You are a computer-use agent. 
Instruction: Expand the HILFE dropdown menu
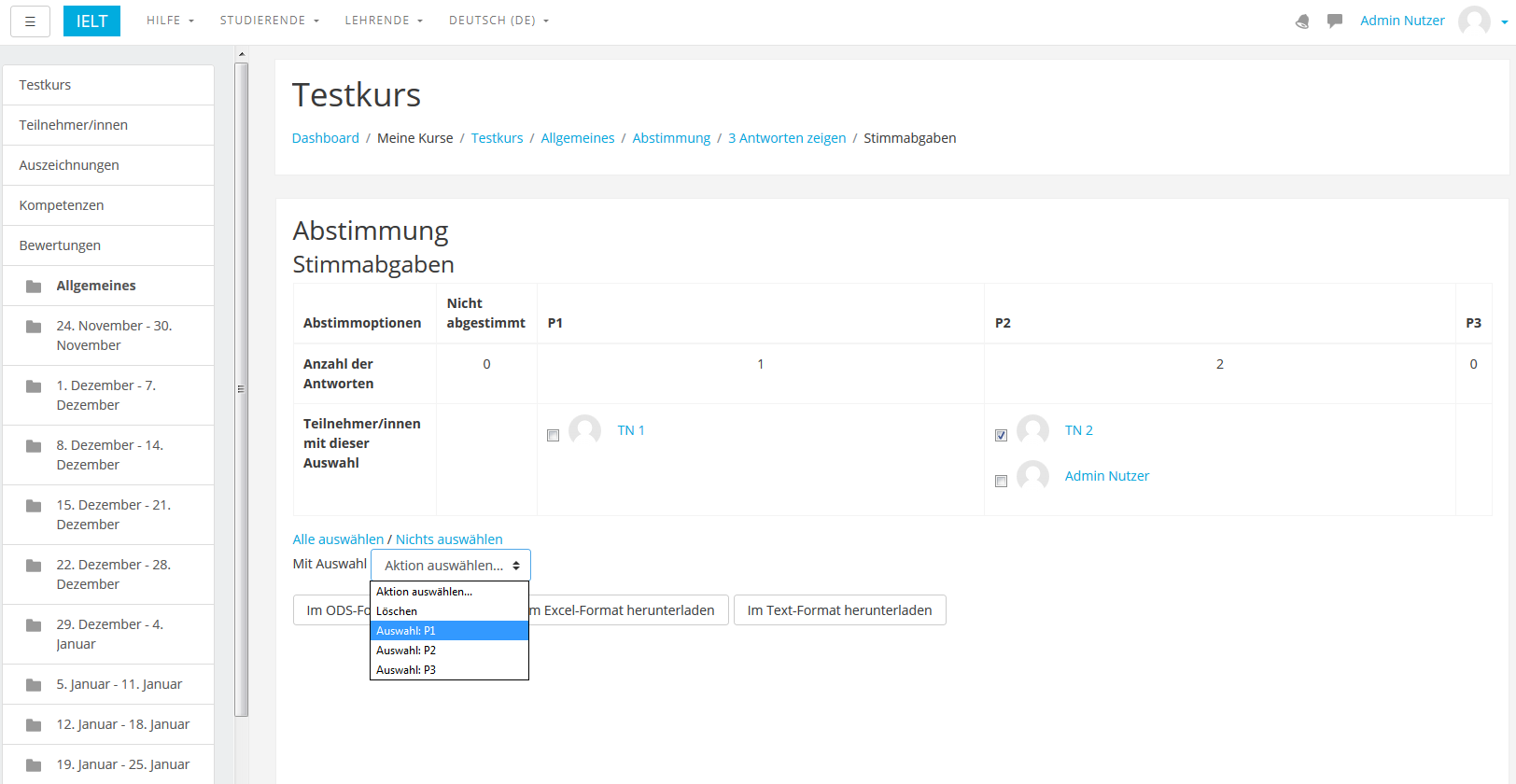click(170, 21)
